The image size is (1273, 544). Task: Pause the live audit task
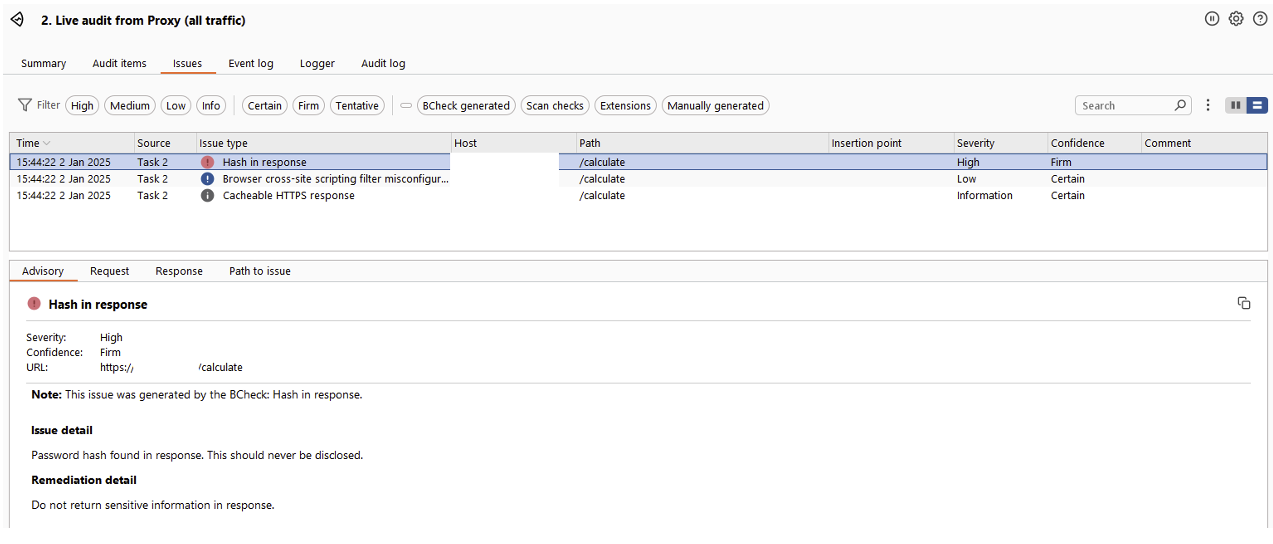pyautogui.click(x=1212, y=19)
